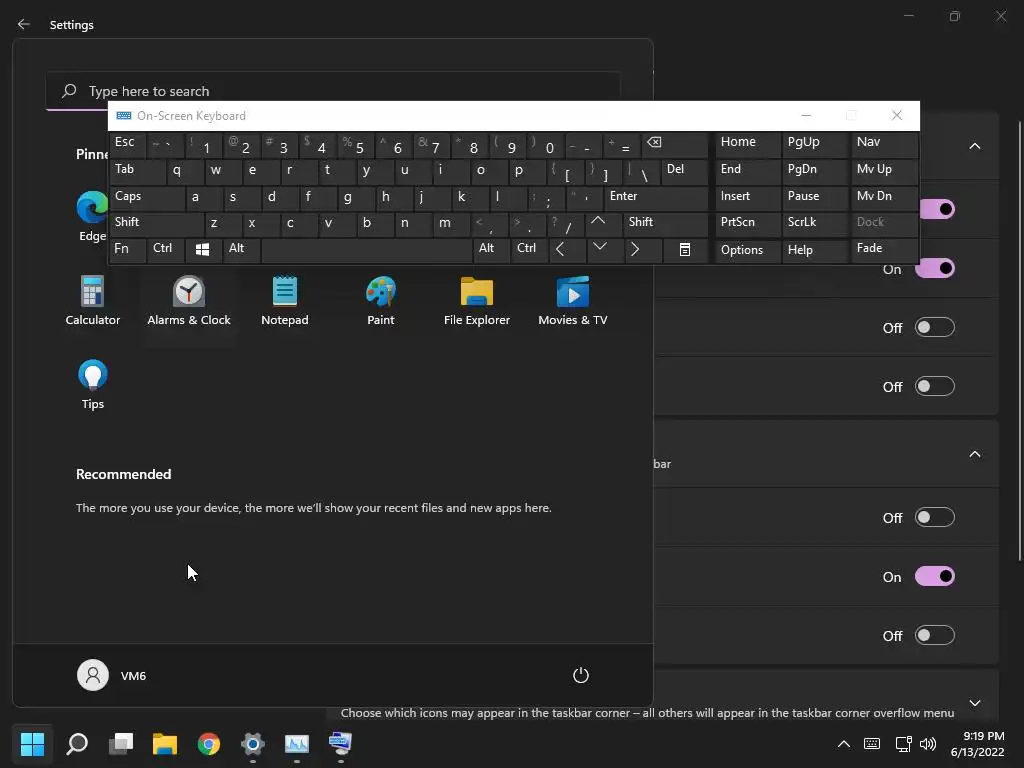Open Edge from pinned apps
The height and width of the screenshot is (768, 1024).
tap(92, 216)
